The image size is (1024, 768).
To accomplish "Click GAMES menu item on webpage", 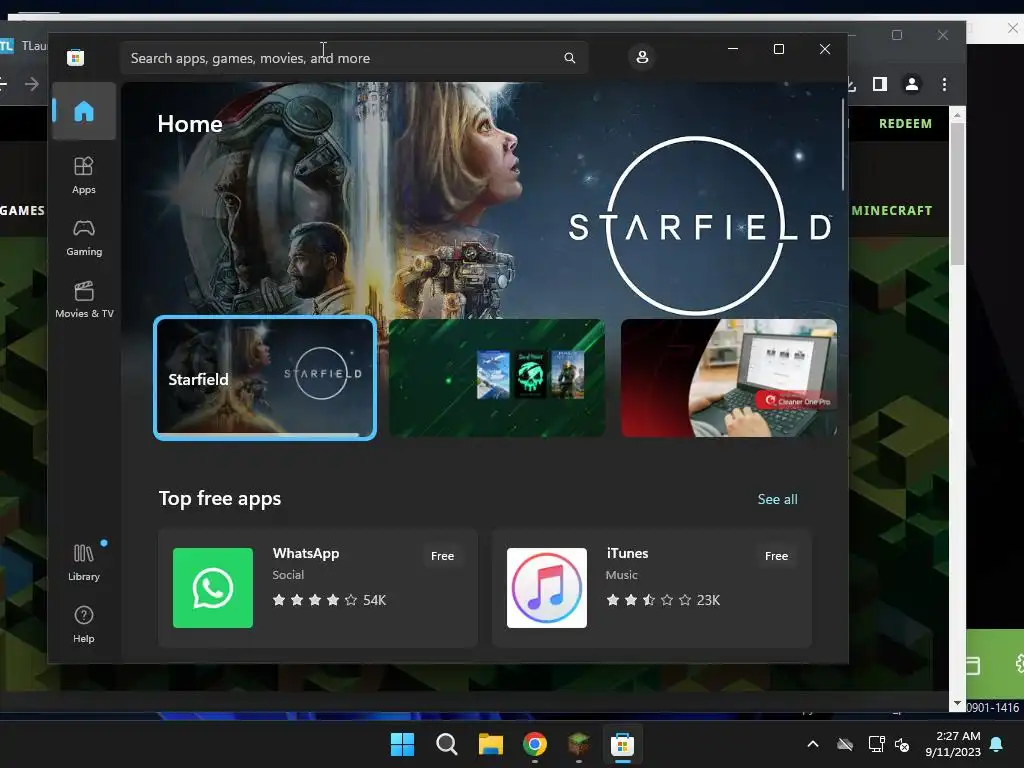I will pos(22,211).
